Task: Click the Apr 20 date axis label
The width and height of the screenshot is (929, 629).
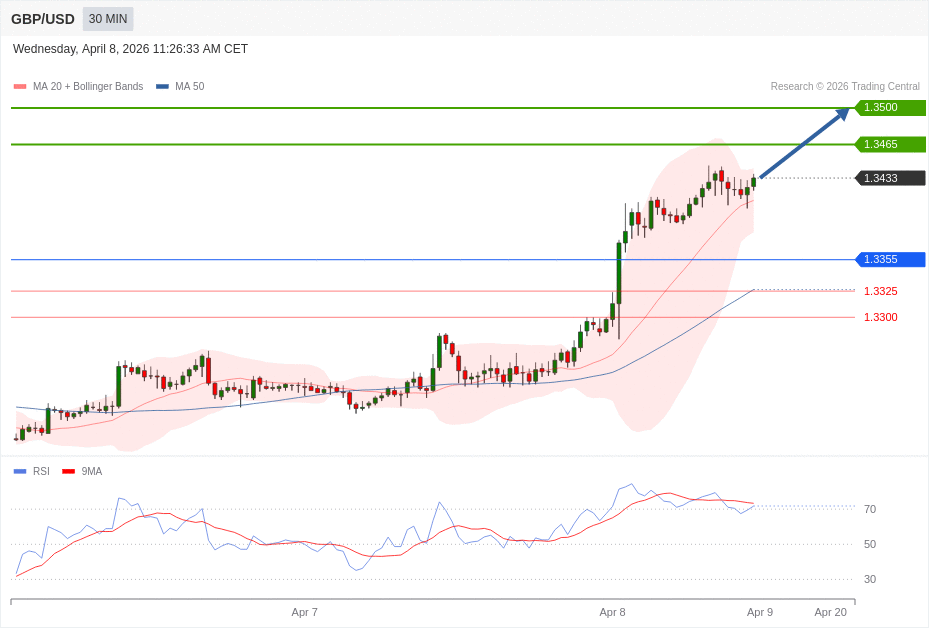Action: [x=830, y=612]
